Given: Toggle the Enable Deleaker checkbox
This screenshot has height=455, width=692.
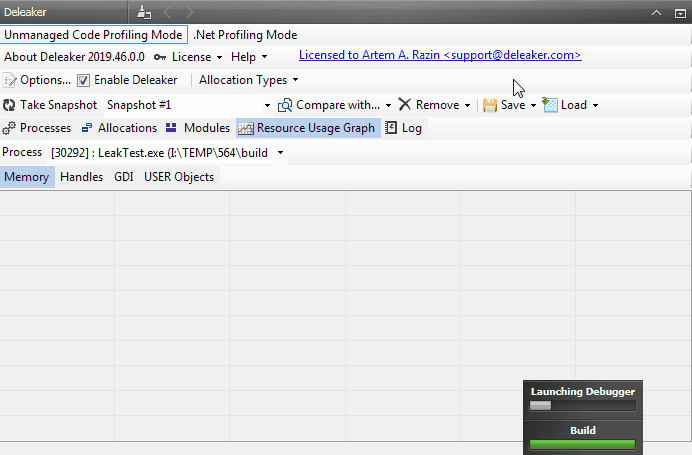Looking at the screenshot, I should pos(83,80).
